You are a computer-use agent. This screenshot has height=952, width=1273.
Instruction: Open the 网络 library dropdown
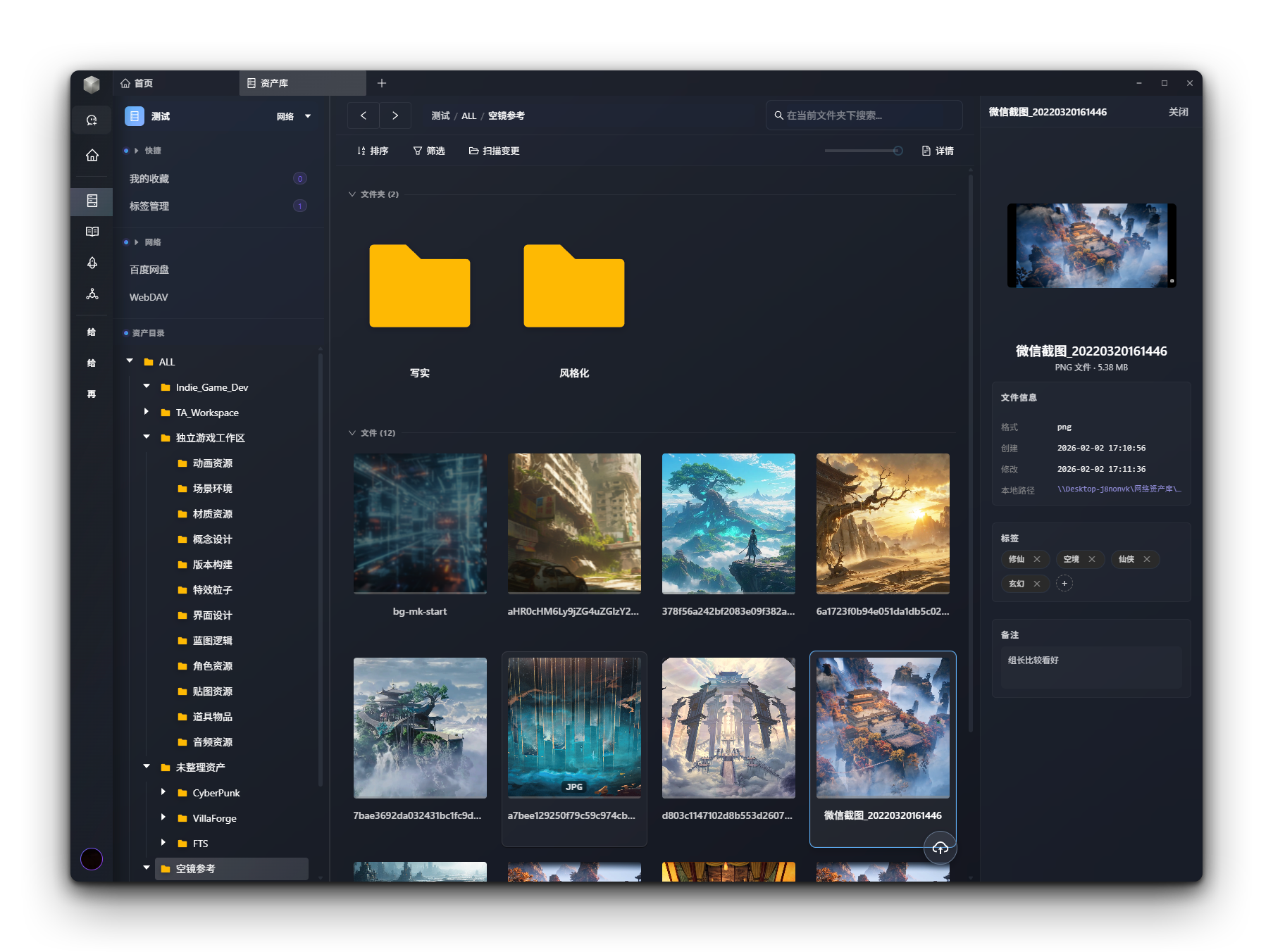294,116
